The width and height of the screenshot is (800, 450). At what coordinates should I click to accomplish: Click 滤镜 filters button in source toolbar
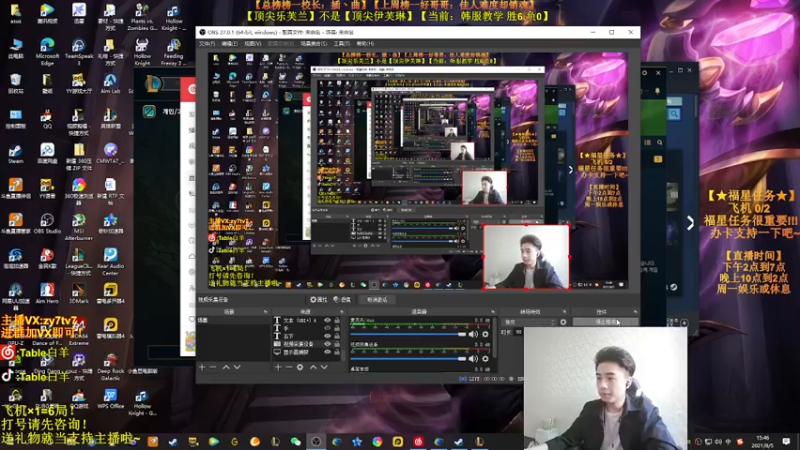coord(342,299)
